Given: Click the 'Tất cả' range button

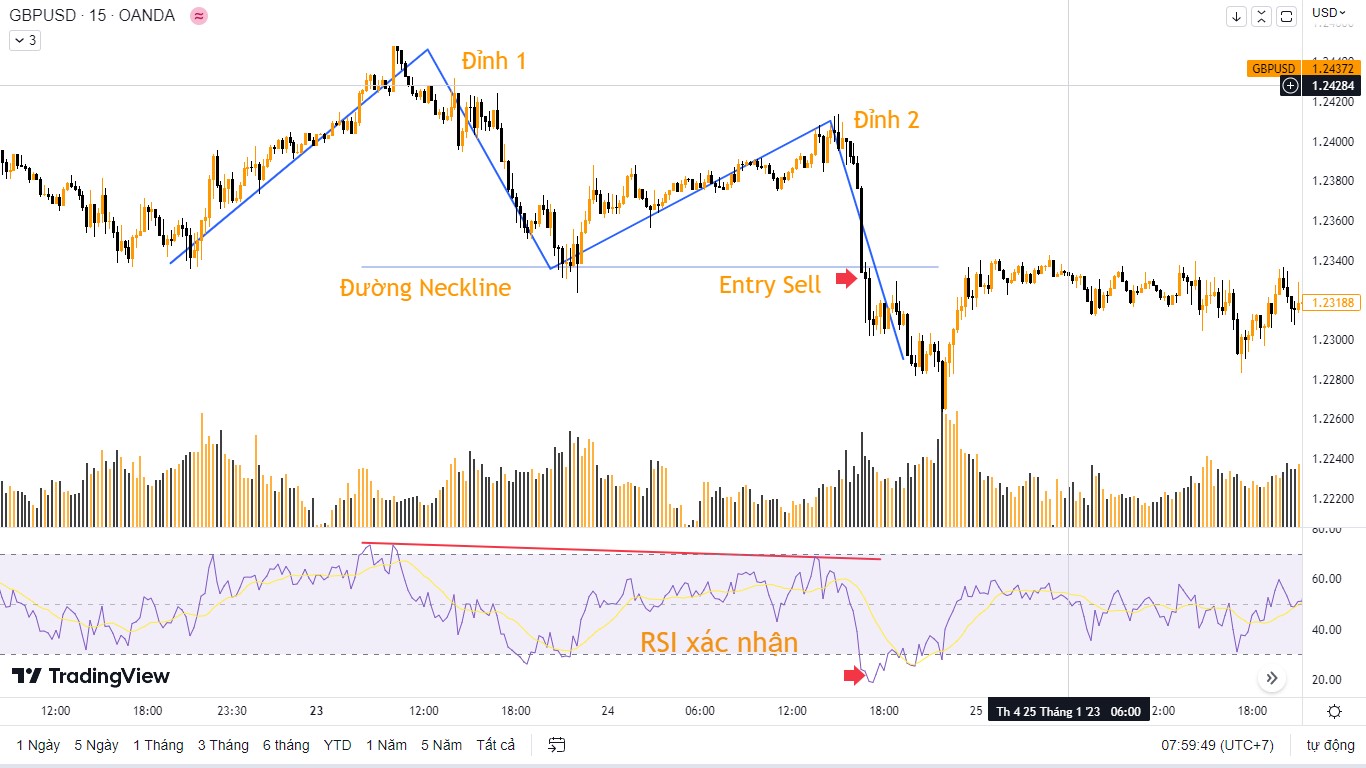Looking at the screenshot, I should (x=496, y=745).
